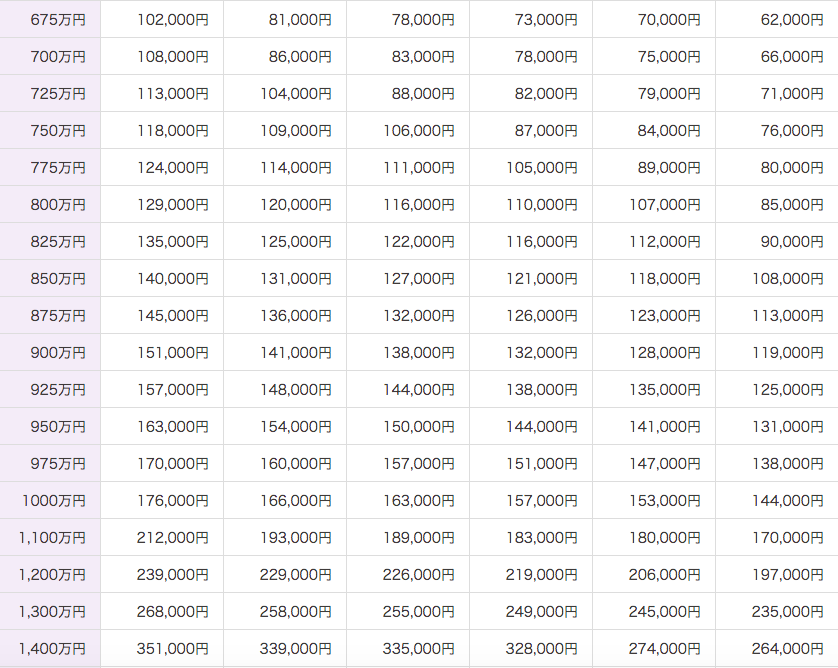This screenshot has height=668, width=838.
Task: Click the 106,000円 cell in 750万円 row
Action: pyautogui.click(x=408, y=130)
